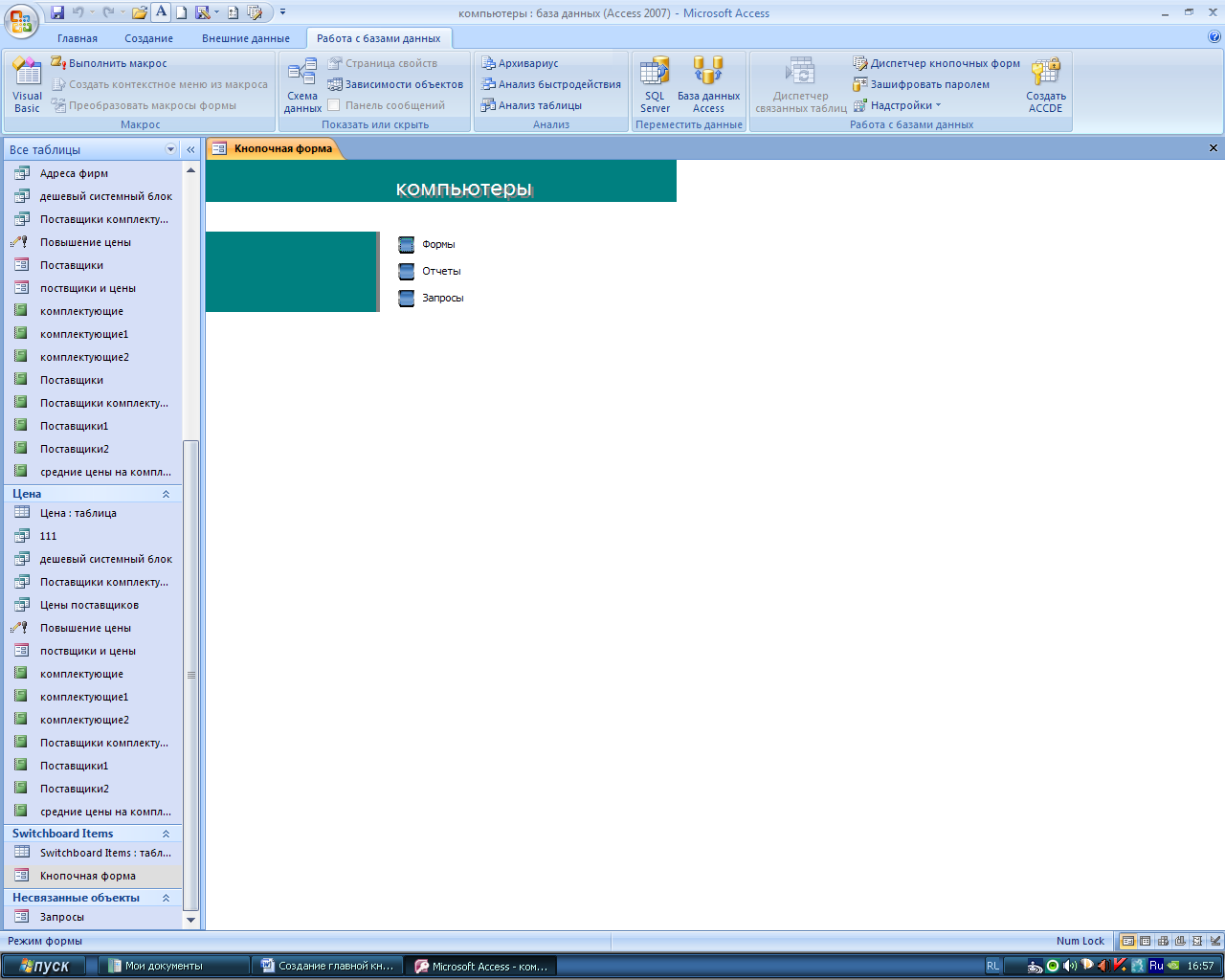Open the Visual Basic editor
The image size is (1225, 980).
click(27, 84)
